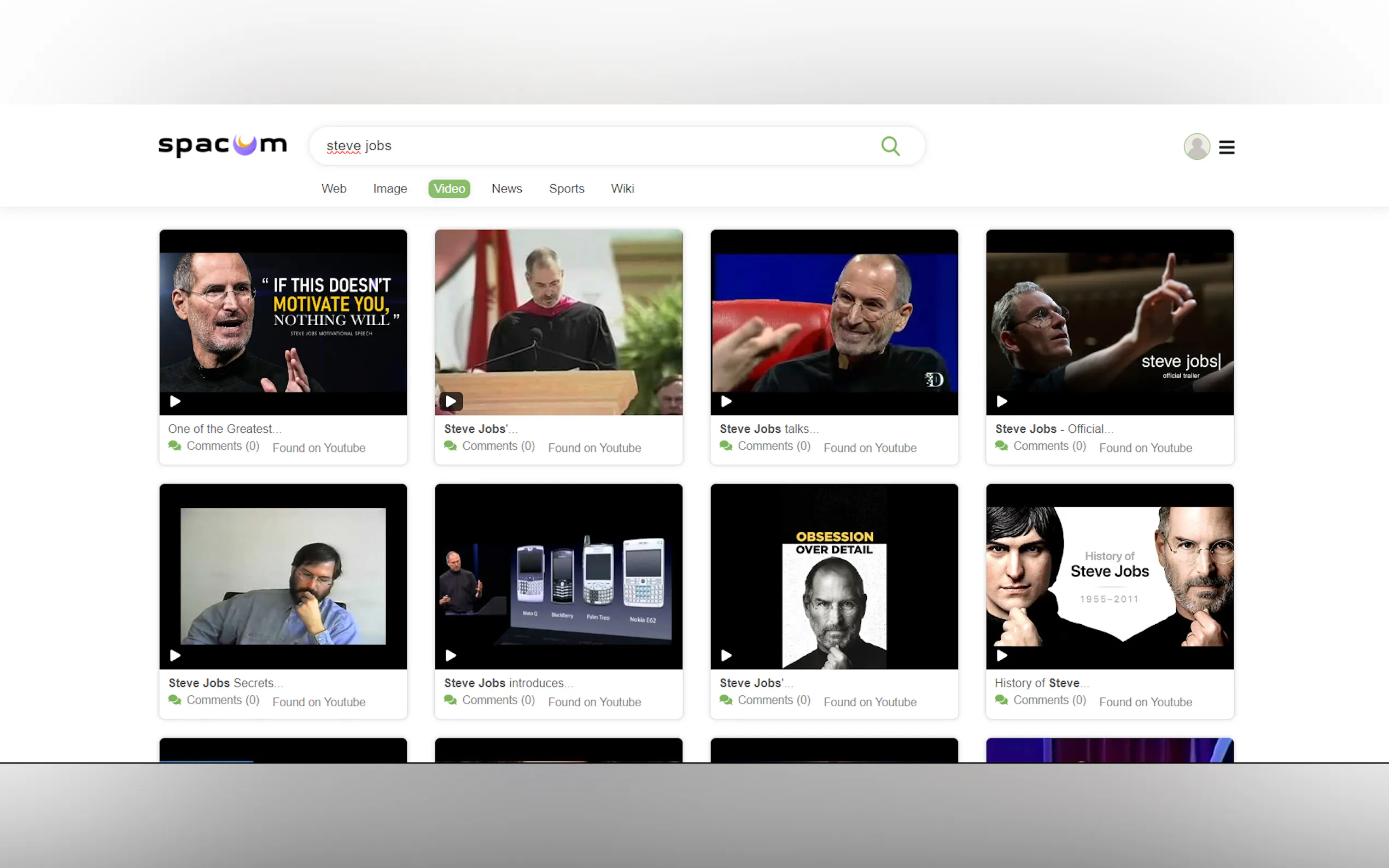
Task: Click comments bubble under "History of Steve"
Action: click(x=1001, y=700)
